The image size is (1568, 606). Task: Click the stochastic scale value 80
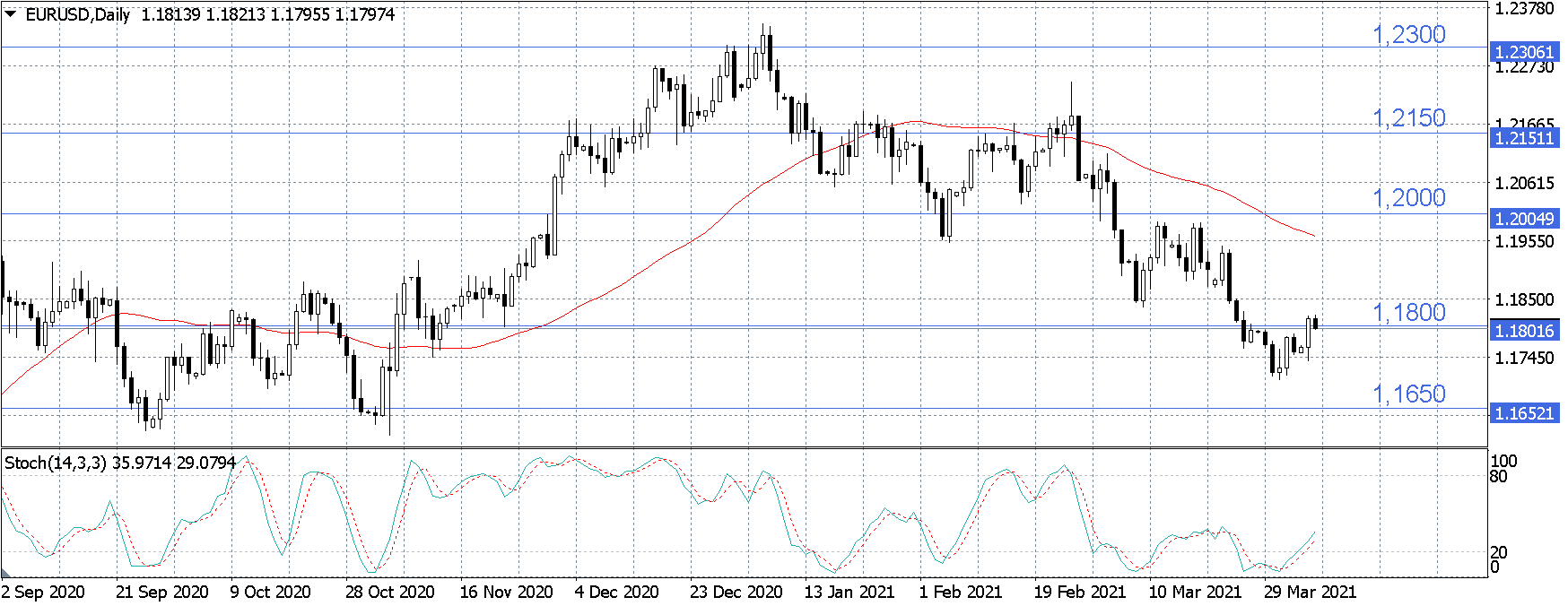click(x=1499, y=476)
